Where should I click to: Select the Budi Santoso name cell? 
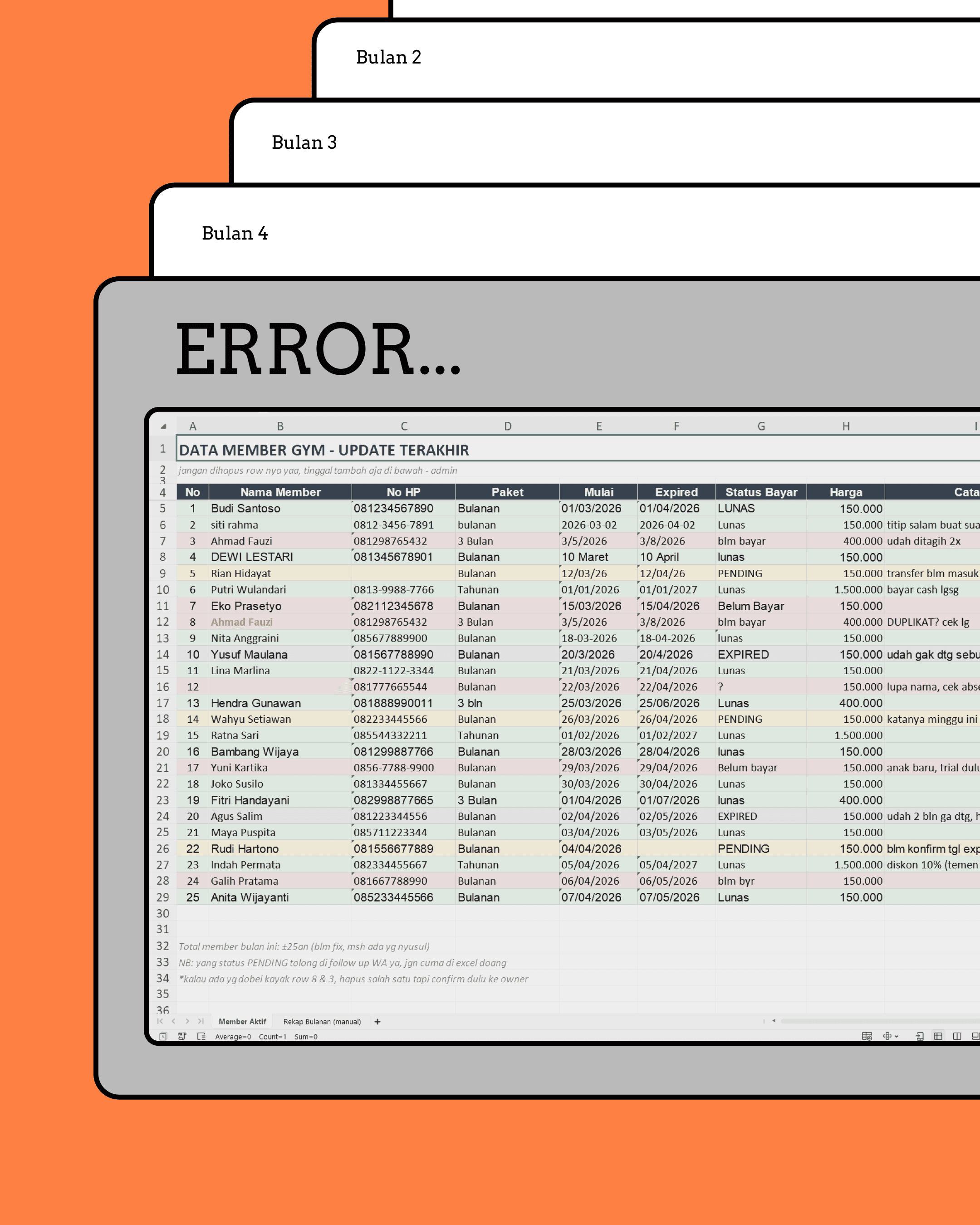coord(281,509)
